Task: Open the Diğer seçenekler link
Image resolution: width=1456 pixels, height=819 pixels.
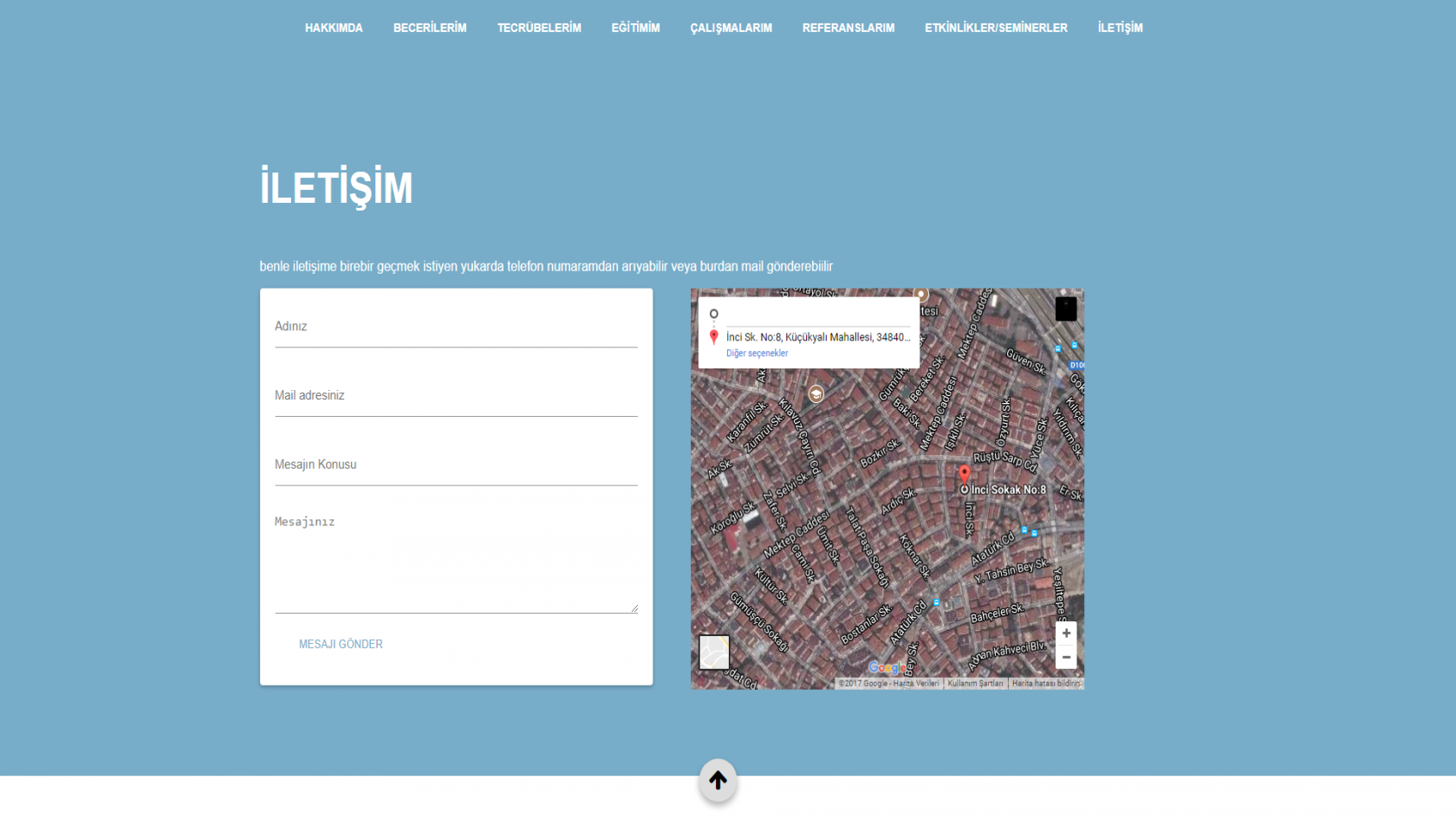Action: pyautogui.click(x=757, y=354)
